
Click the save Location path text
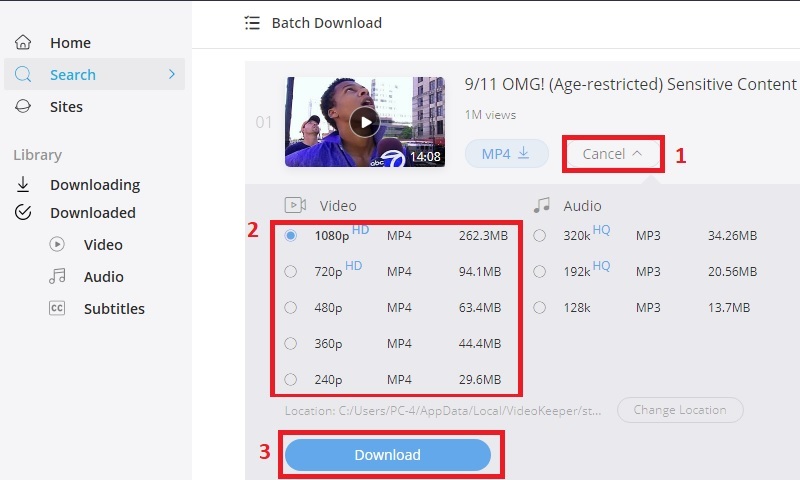click(x=443, y=411)
